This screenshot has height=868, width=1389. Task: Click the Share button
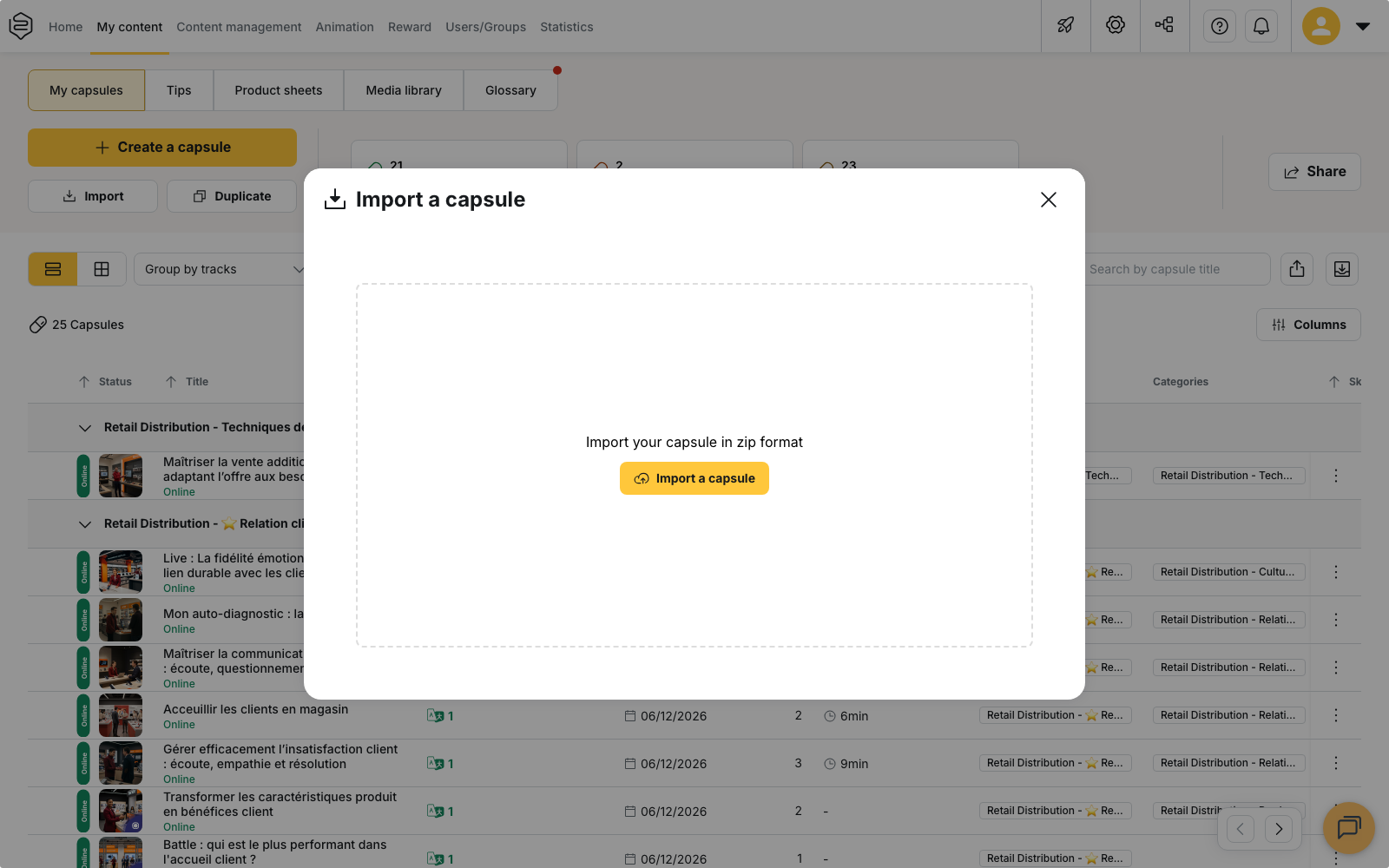1314,172
